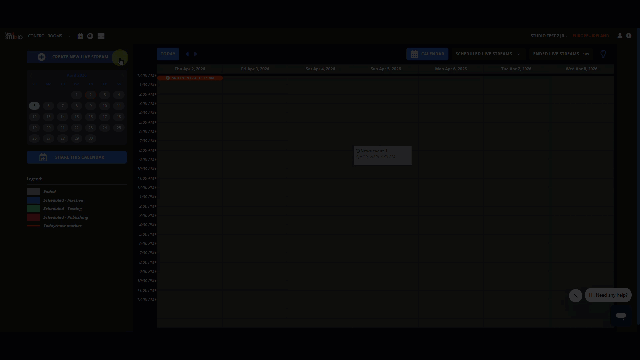The height and width of the screenshot is (360, 640).
Task: Click the calendar share icon on Share This Calendar
Action: coord(43,157)
